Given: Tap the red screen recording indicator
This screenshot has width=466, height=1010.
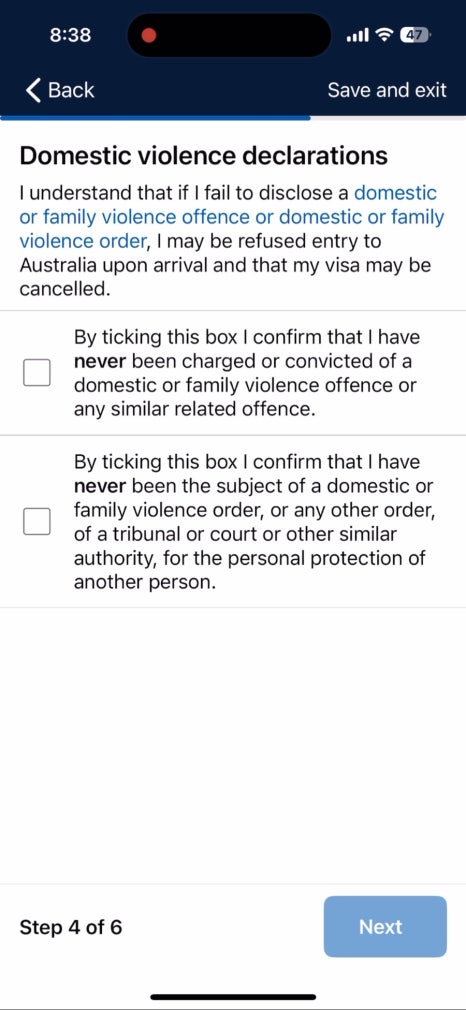Looking at the screenshot, I should 150,35.
